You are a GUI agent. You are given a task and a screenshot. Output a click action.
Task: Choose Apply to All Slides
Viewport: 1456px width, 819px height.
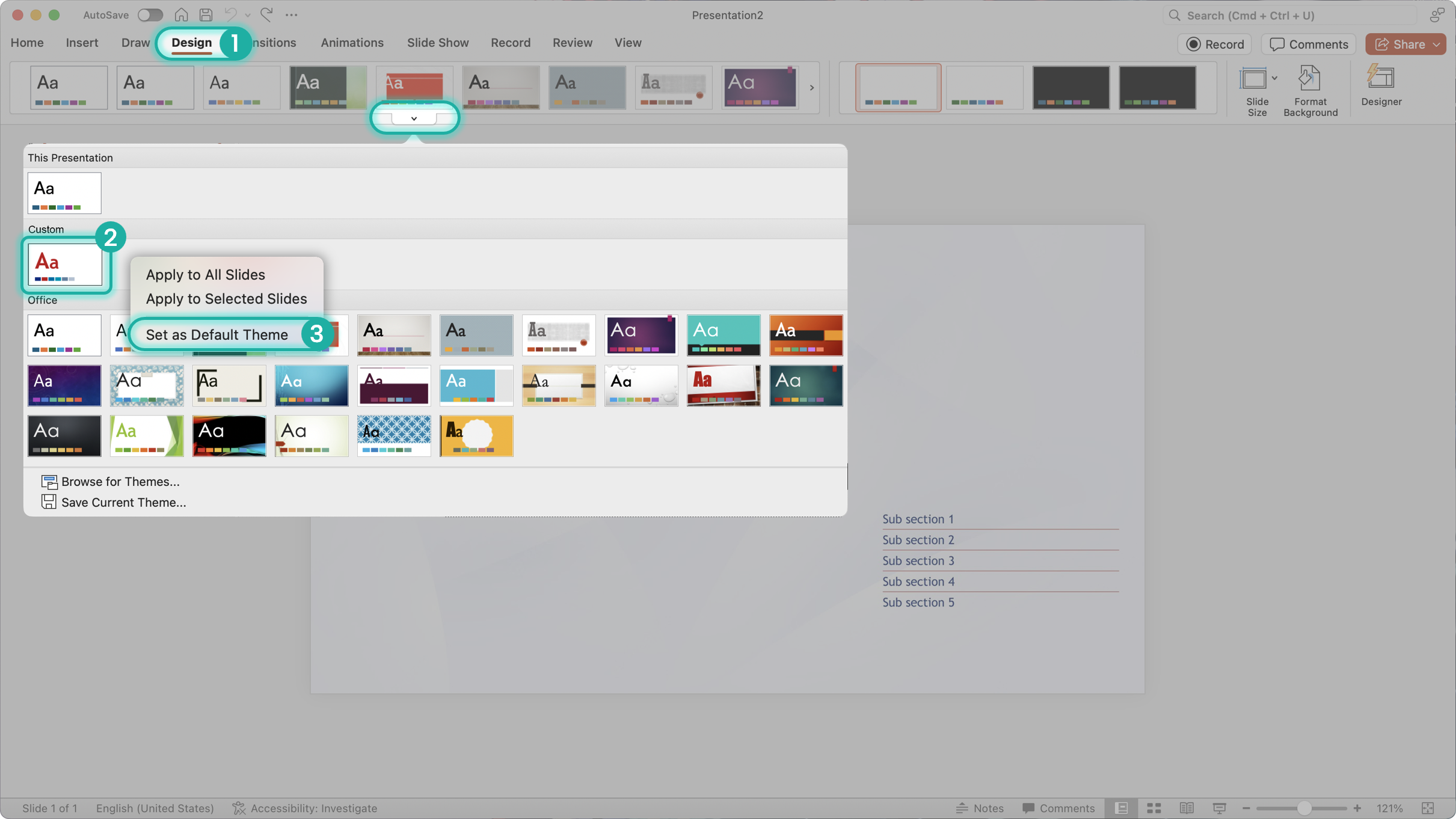coord(205,275)
